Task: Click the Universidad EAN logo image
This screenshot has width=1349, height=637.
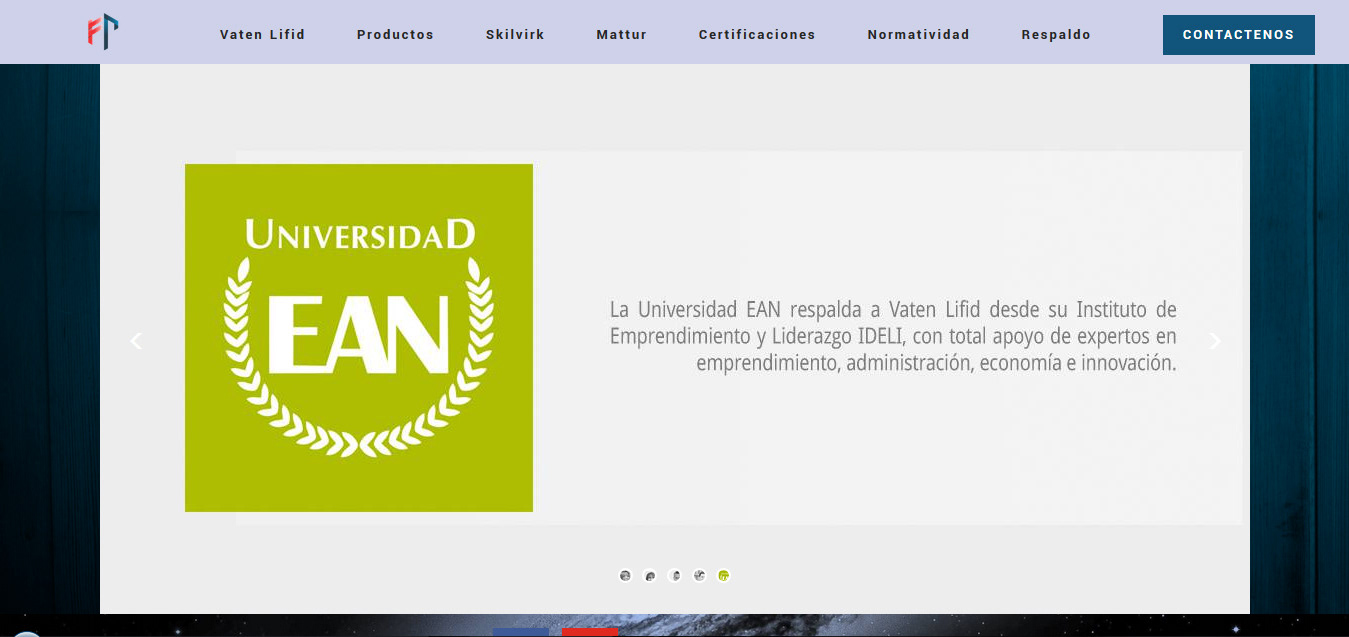Action: coord(359,338)
